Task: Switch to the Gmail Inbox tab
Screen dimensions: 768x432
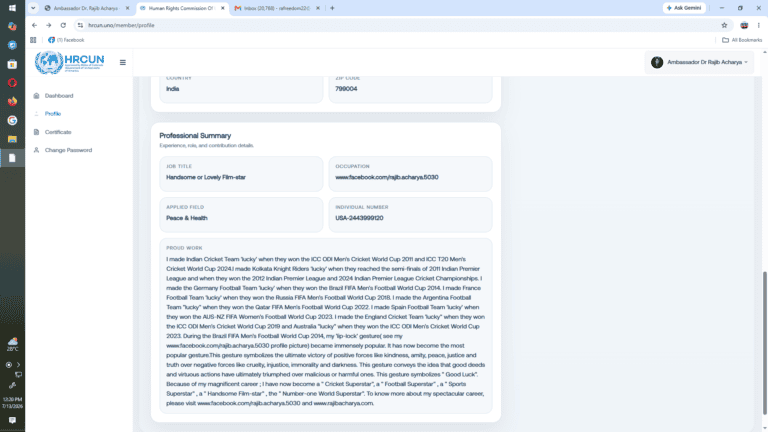Action: 277,8
